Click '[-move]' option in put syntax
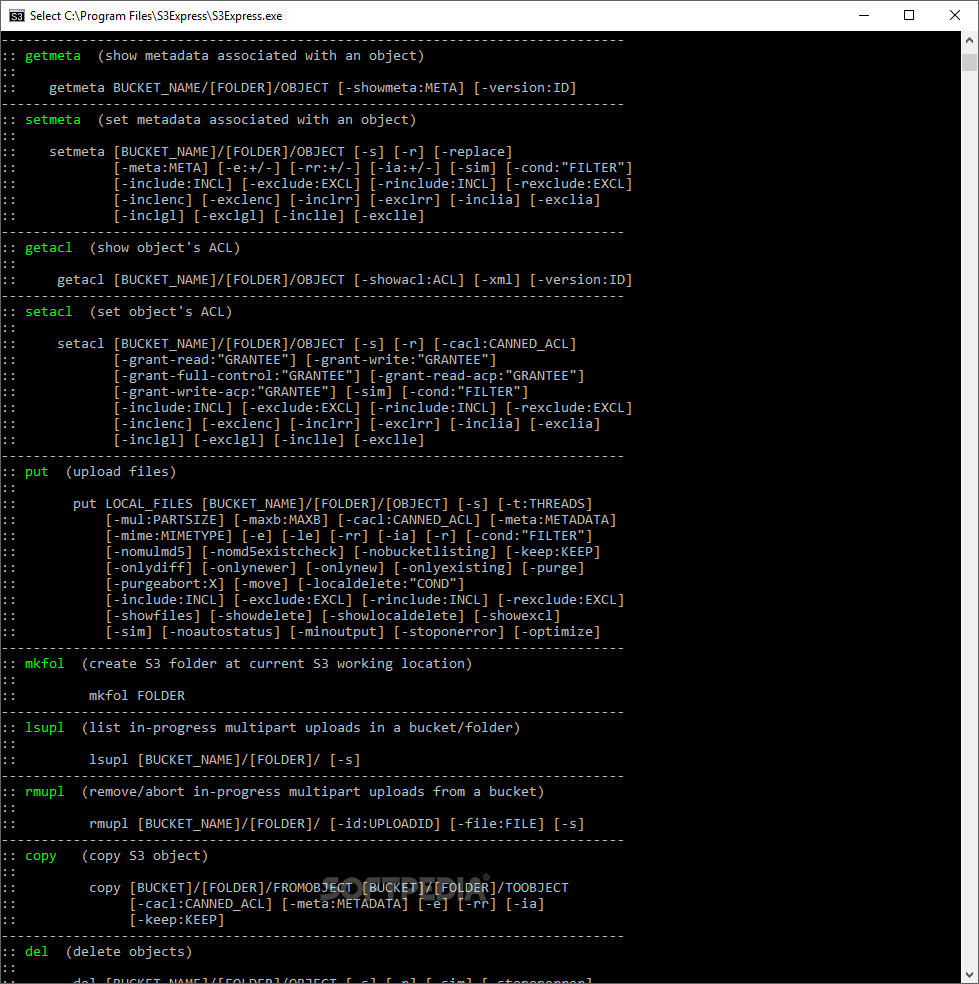The image size is (979, 984). tap(261, 584)
